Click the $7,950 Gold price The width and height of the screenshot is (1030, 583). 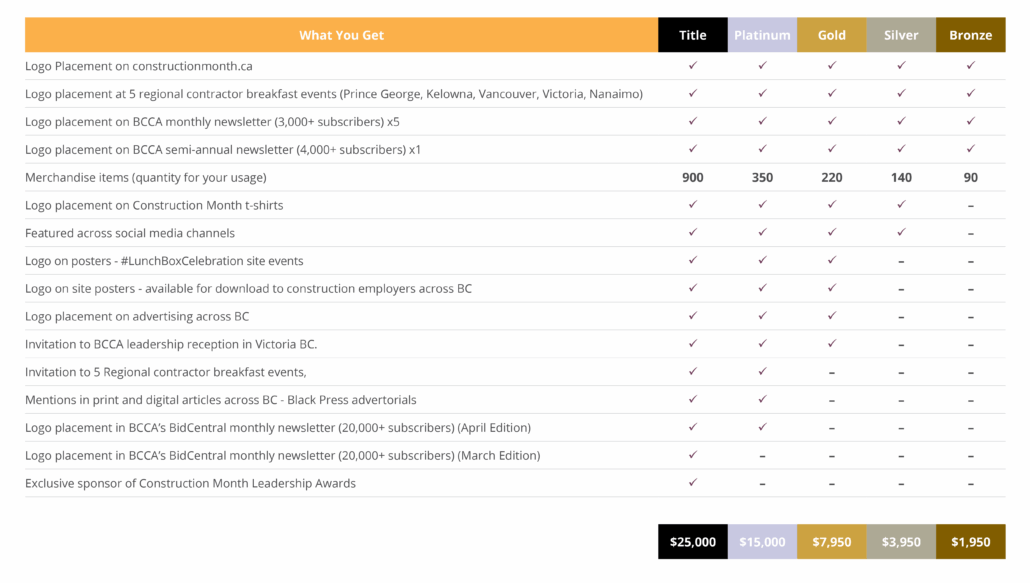[x=832, y=542]
